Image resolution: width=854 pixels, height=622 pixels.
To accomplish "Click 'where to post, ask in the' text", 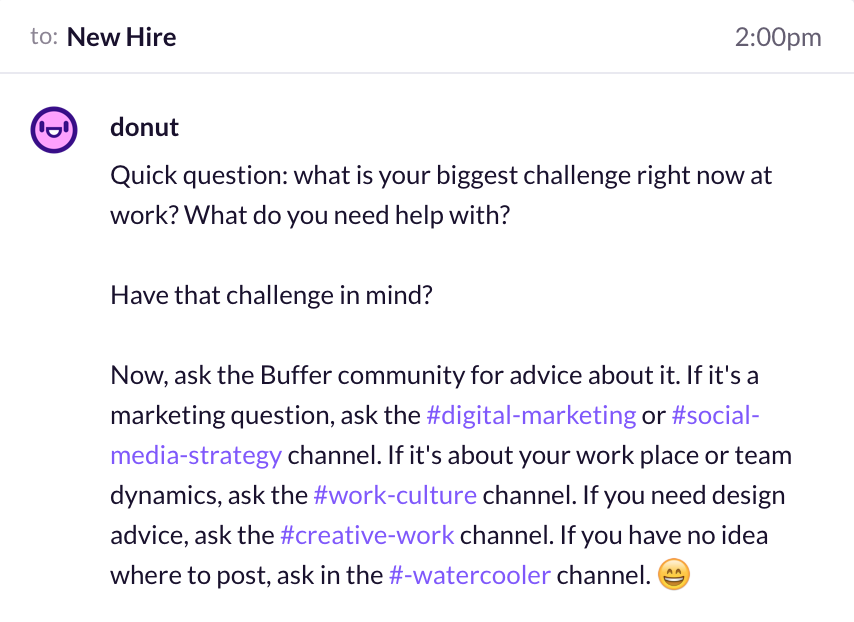I will (247, 575).
